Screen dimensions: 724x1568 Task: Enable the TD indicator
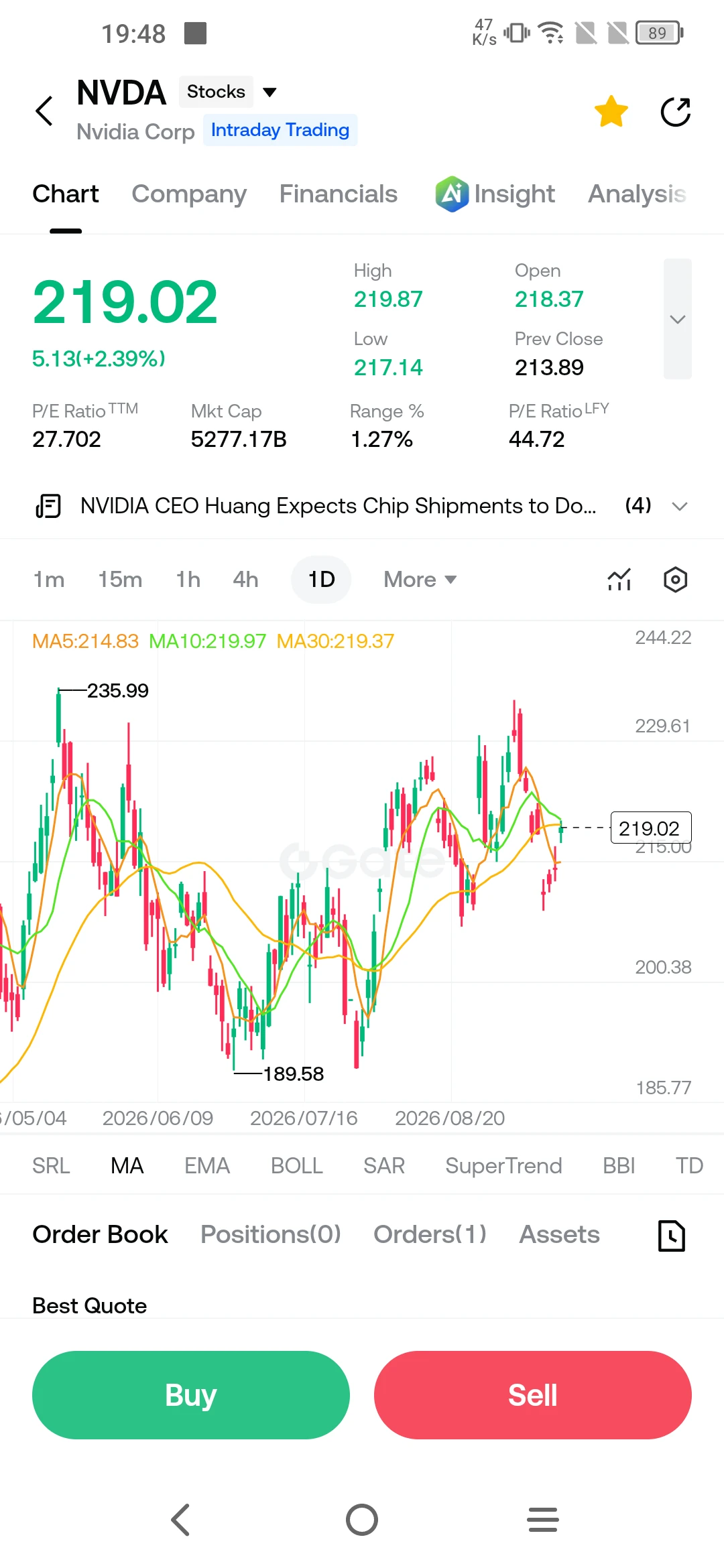[x=689, y=1166]
